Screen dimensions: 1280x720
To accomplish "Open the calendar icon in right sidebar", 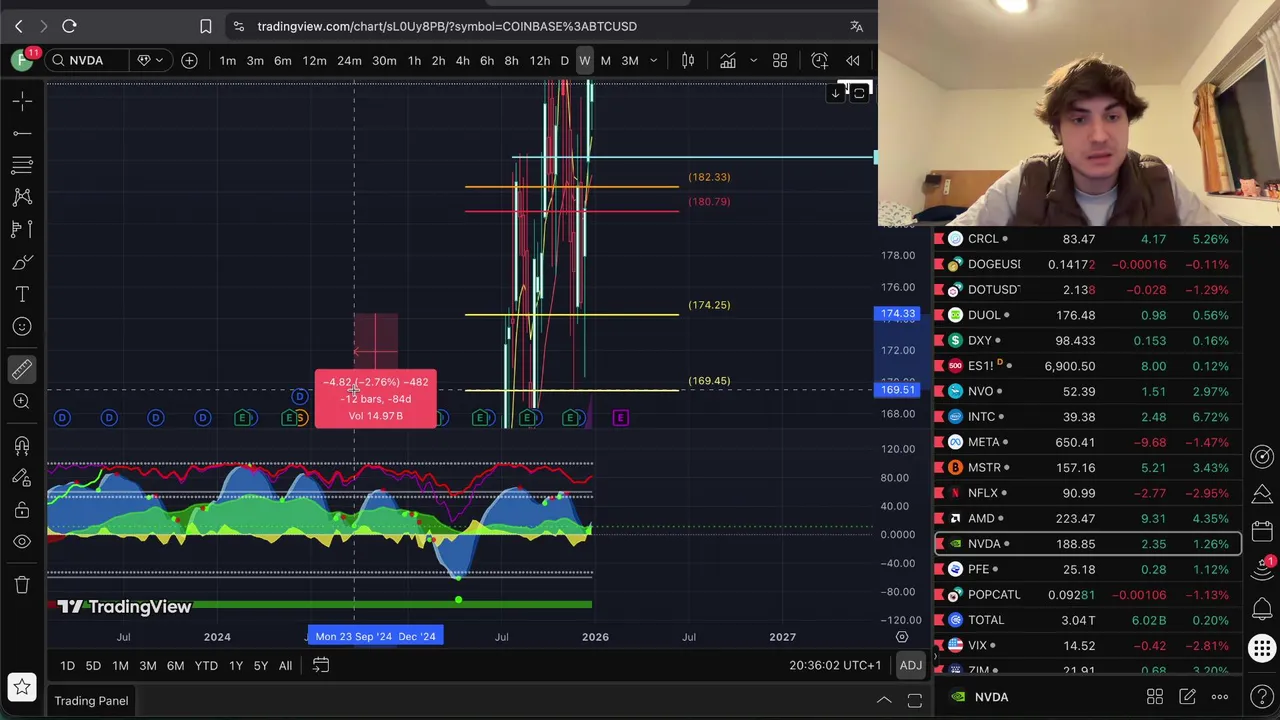I will click(x=1262, y=533).
